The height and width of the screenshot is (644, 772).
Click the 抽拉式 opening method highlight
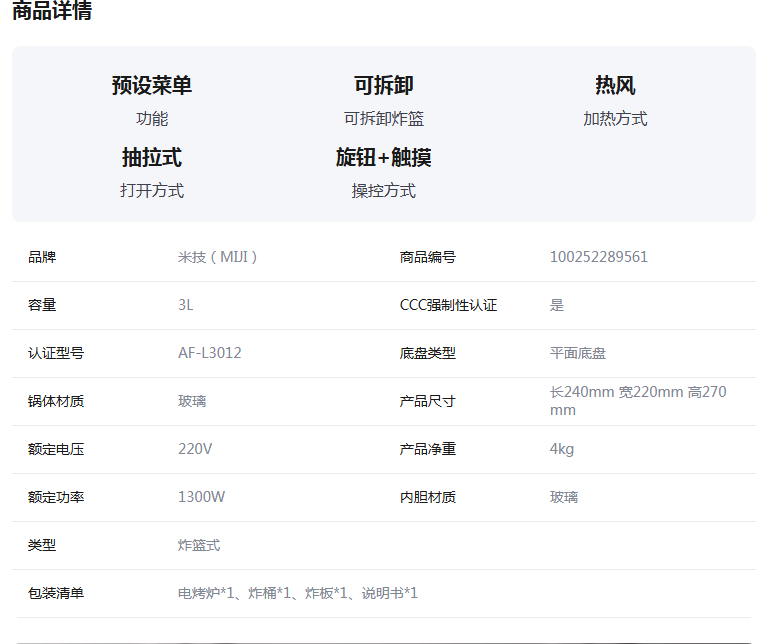pyautogui.click(x=152, y=158)
